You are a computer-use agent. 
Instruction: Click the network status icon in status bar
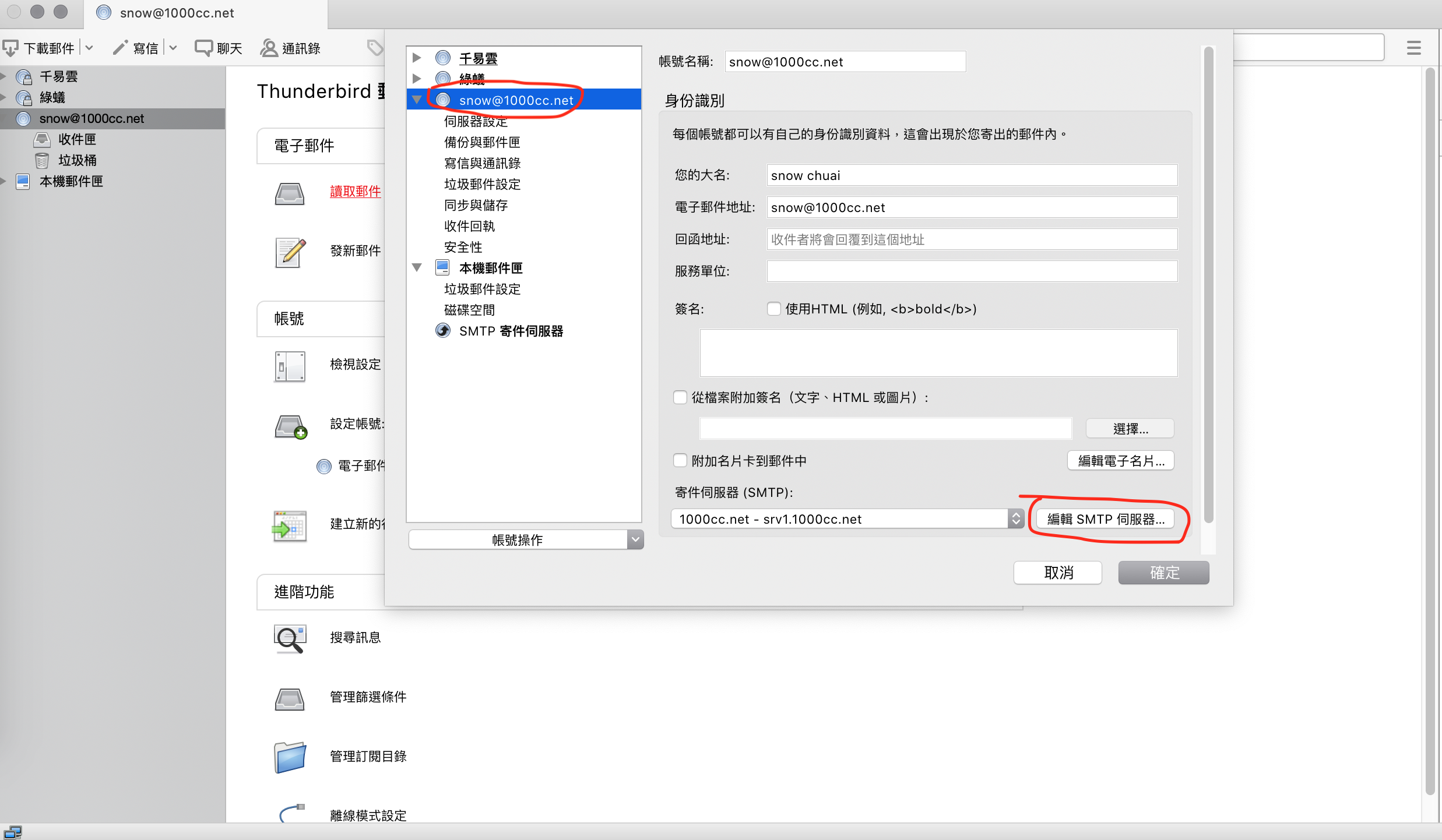[x=12, y=832]
